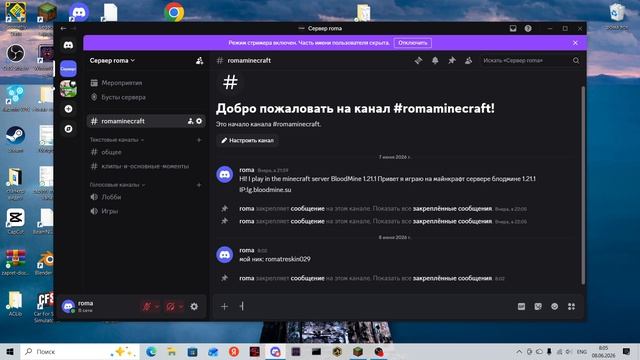
Task: Open the Inbox icon in title bar
Action: pyautogui.click(x=513, y=28)
